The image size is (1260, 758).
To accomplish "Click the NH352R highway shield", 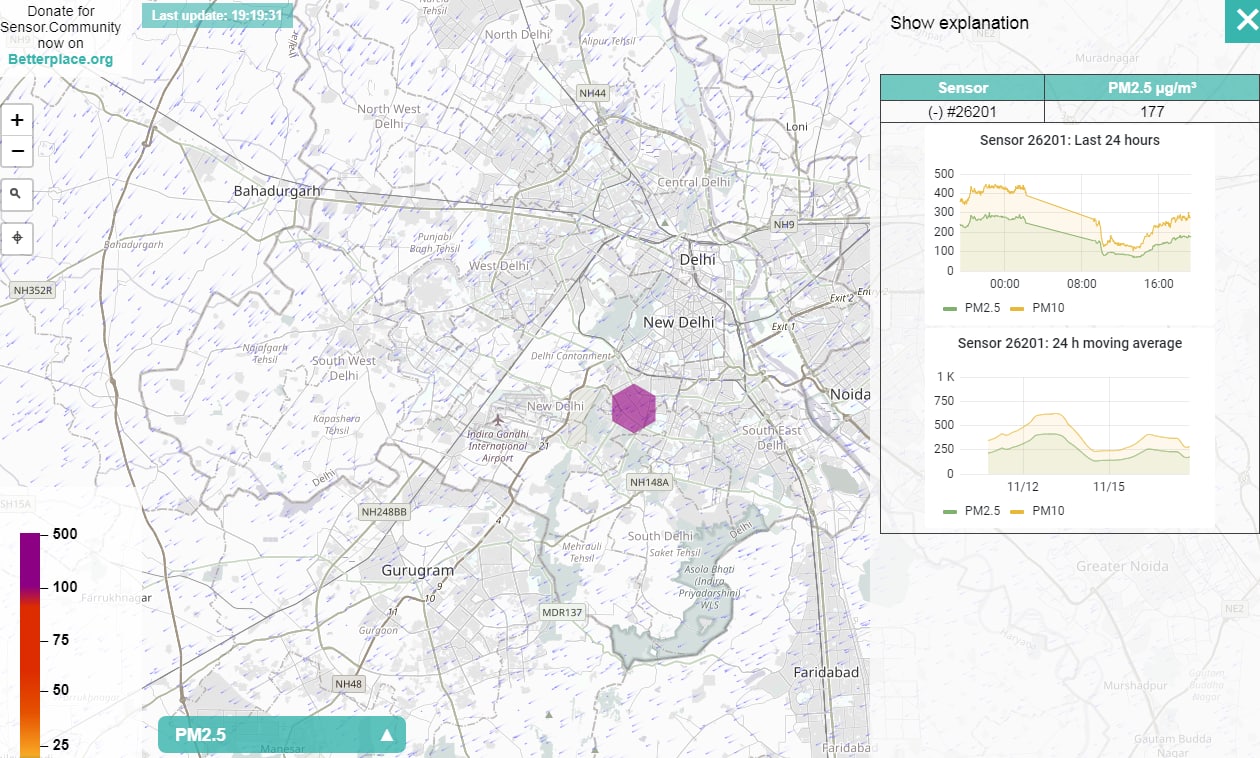I will point(33,290).
